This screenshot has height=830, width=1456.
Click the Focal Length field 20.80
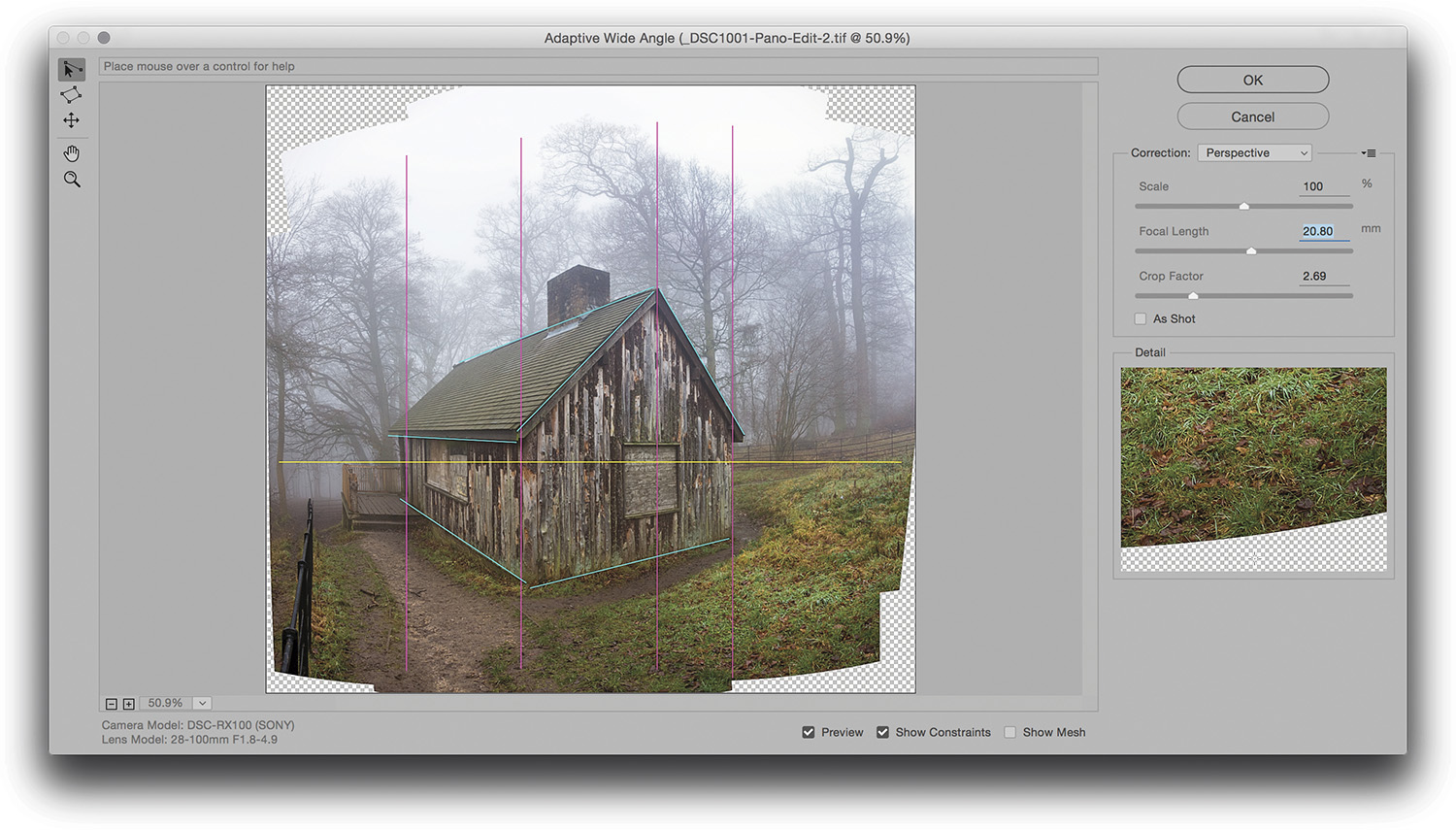(1324, 231)
